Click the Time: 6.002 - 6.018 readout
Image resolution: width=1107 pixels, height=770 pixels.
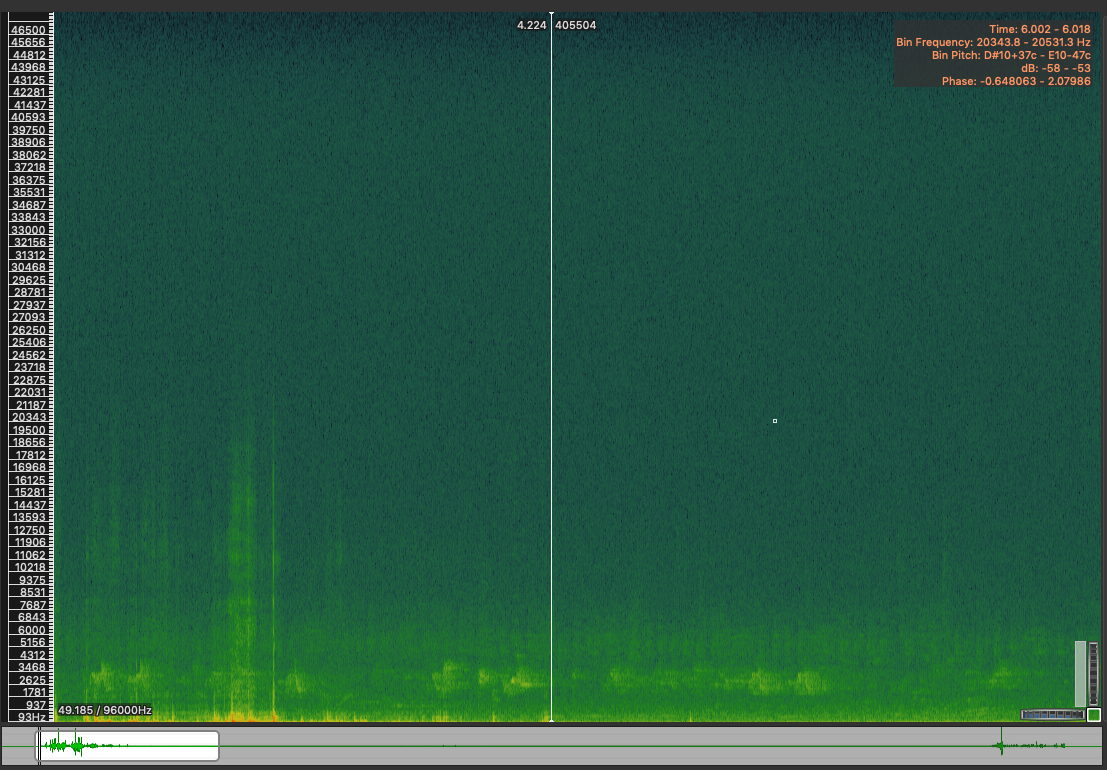click(x=1040, y=29)
